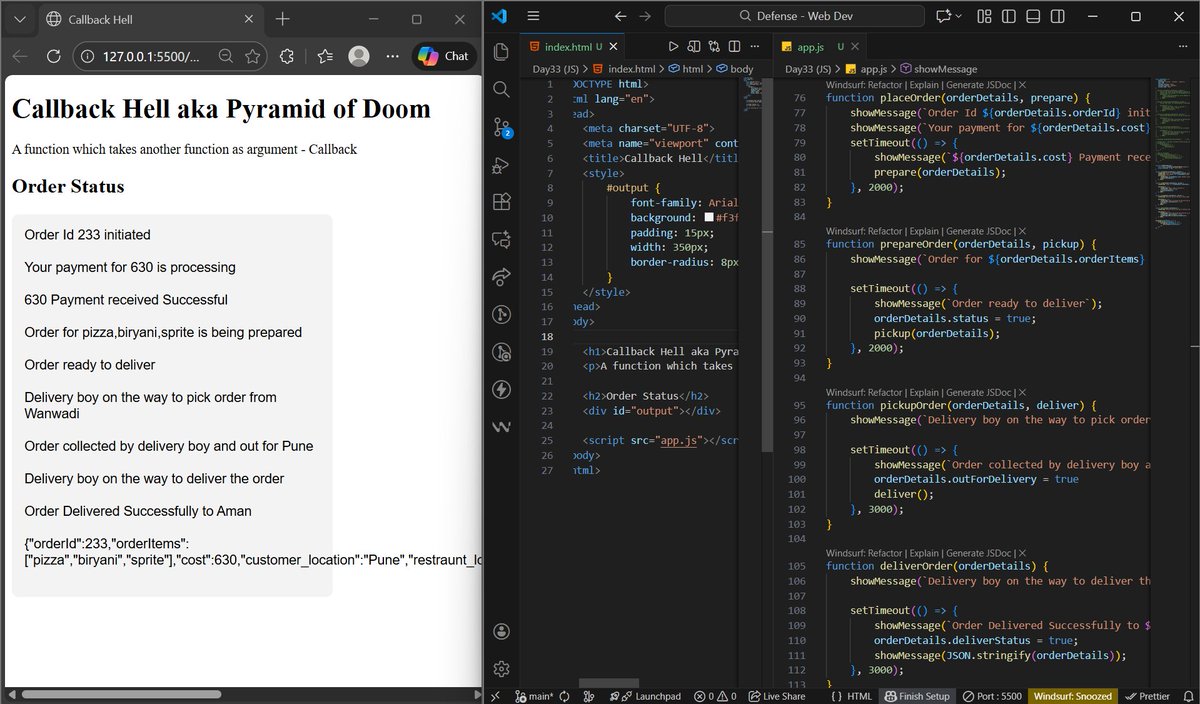Click the horizontal scrollbar in index.html editor
Viewport: 1200px width, 704px height.
tap(609, 682)
